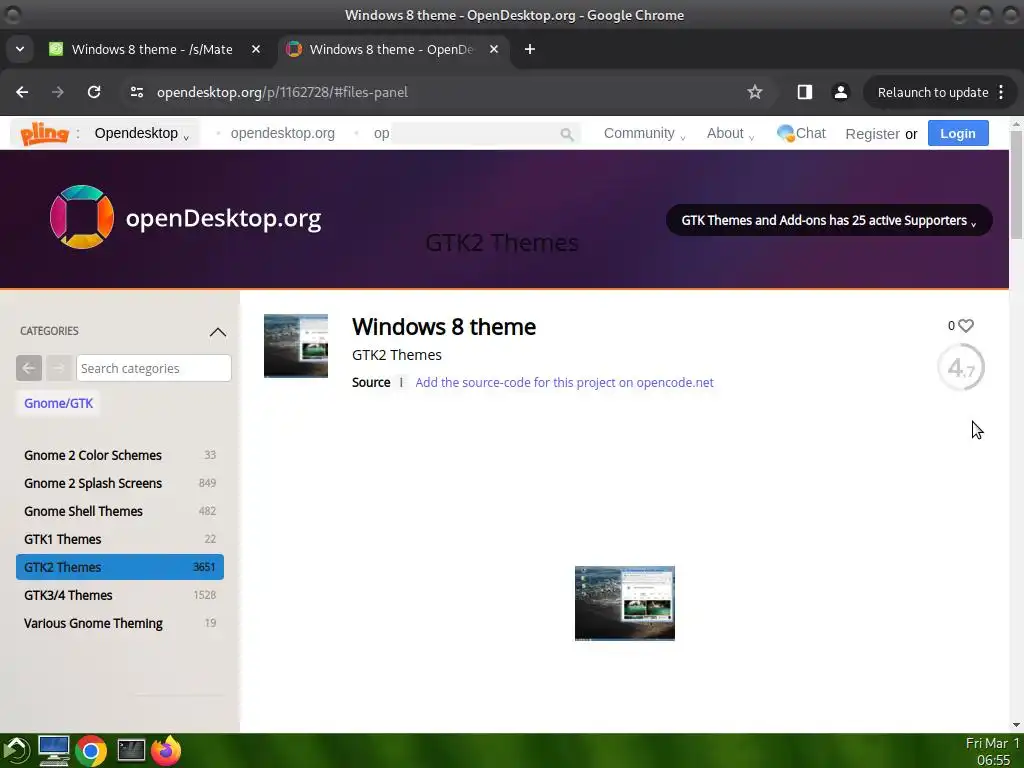Click the Chrome taskbar icon
The height and width of the screenshot is (768, 1024).
tap(91, 752)
